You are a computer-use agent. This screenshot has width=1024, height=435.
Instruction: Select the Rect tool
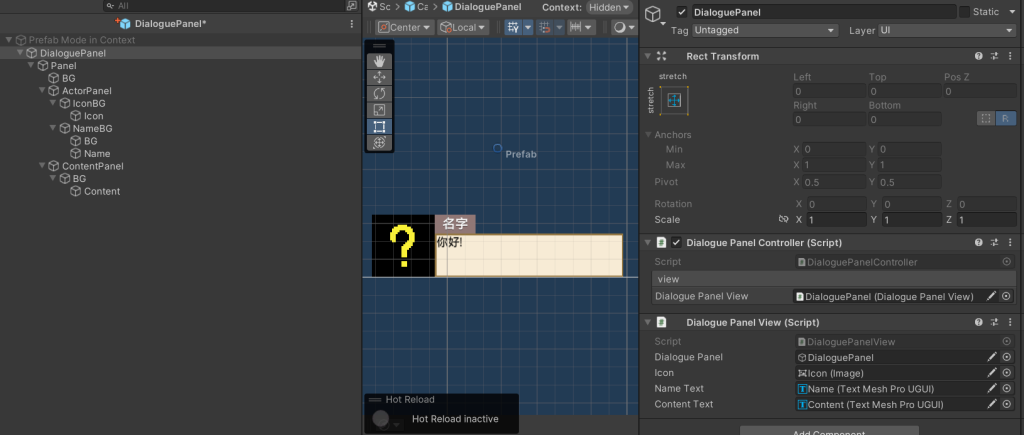[x=379, y=126]
